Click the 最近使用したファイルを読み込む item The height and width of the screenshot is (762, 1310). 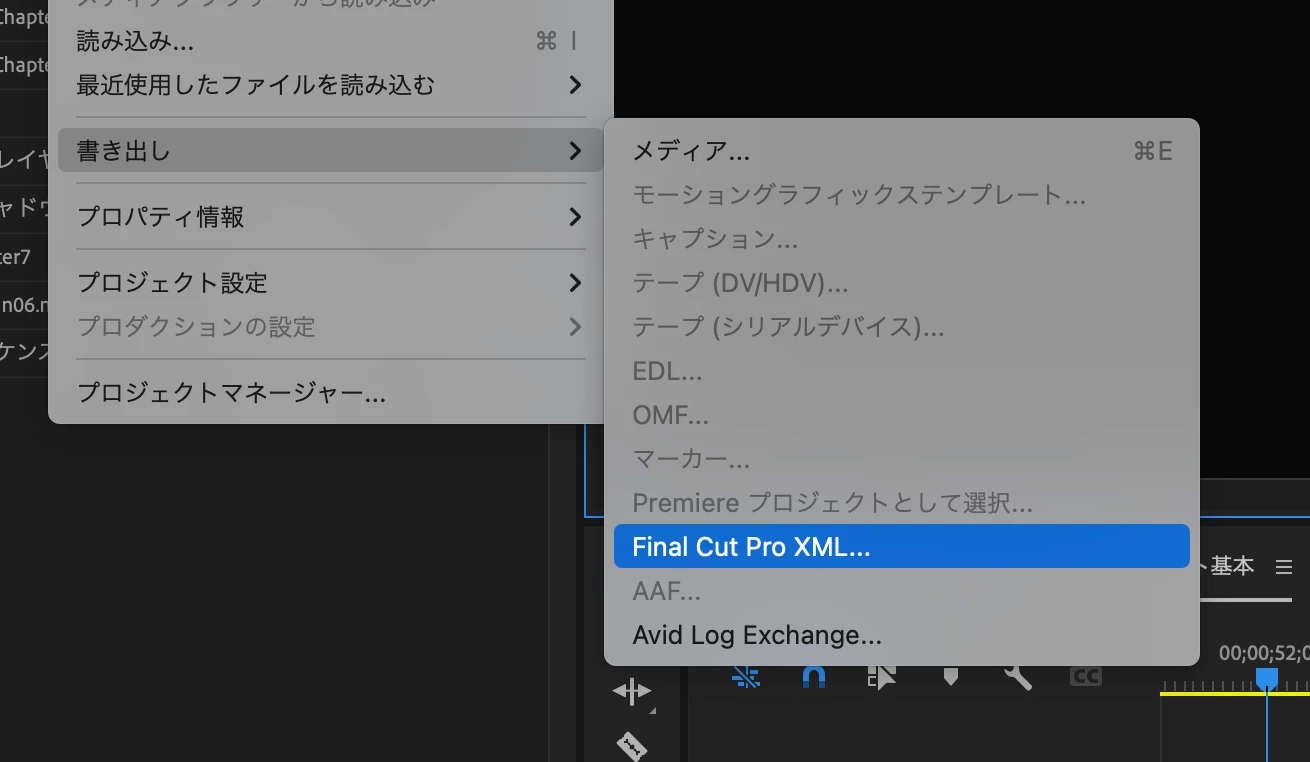331,85
